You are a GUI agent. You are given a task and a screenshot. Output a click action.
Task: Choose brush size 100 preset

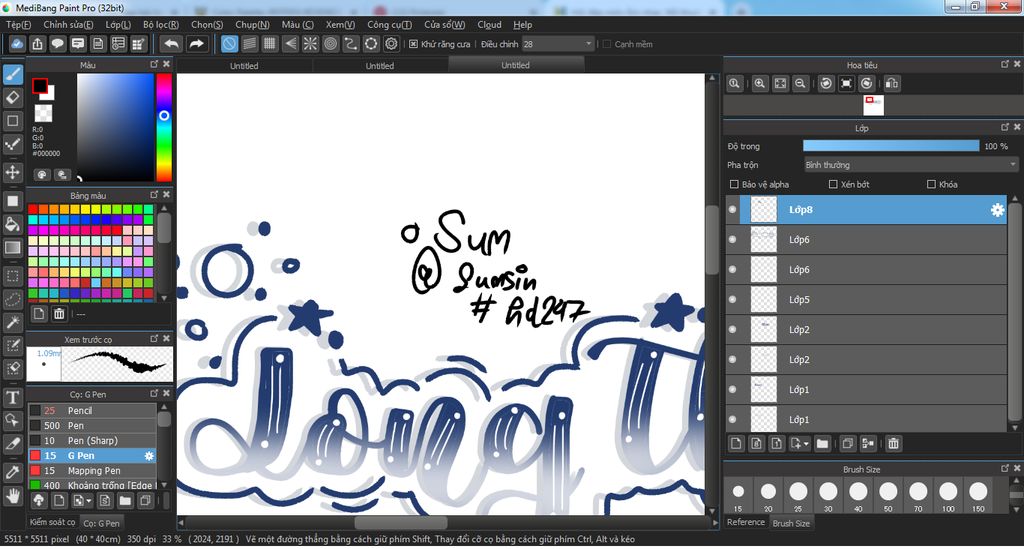point(948,495)
